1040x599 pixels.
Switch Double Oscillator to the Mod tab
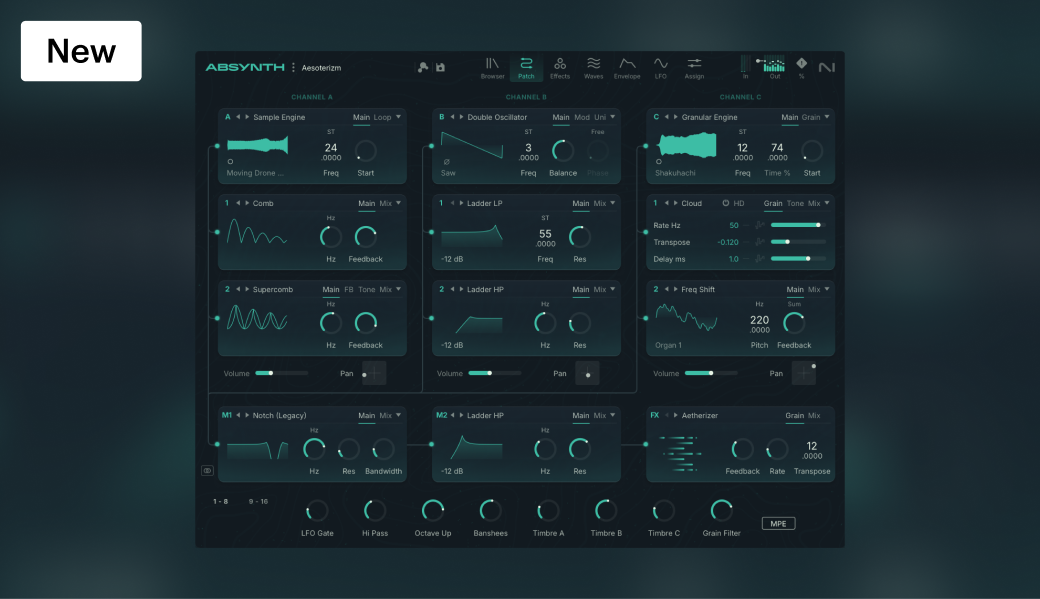pyautogui.click(x=582, y=117)
